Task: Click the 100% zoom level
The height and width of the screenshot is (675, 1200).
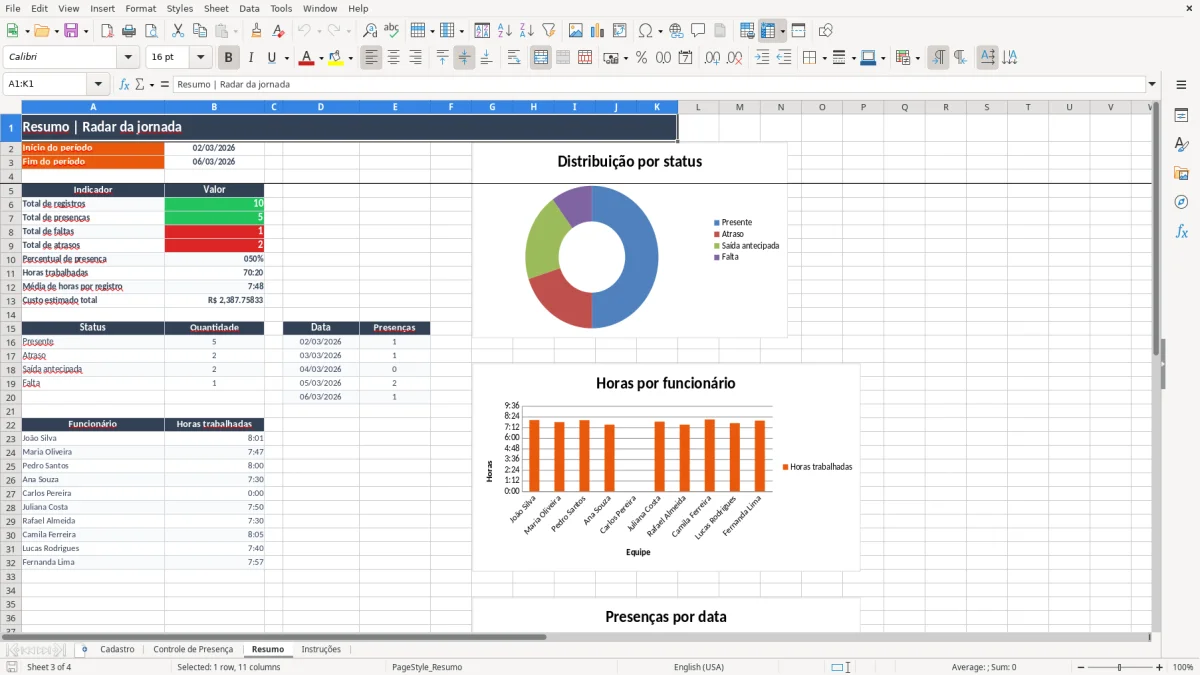Action: tap(1183, 667)
